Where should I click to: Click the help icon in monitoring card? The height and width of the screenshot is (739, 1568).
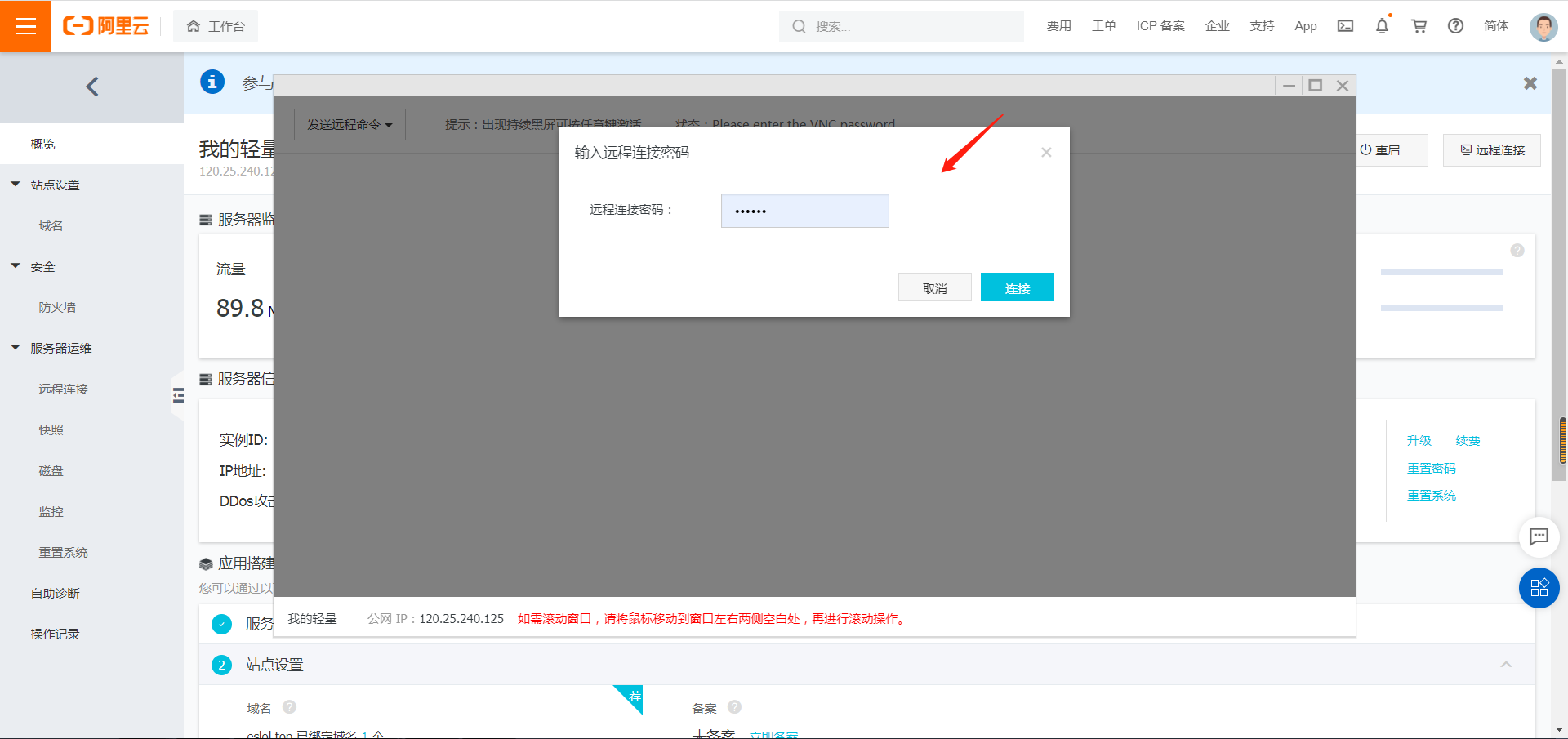[1517, 251]
